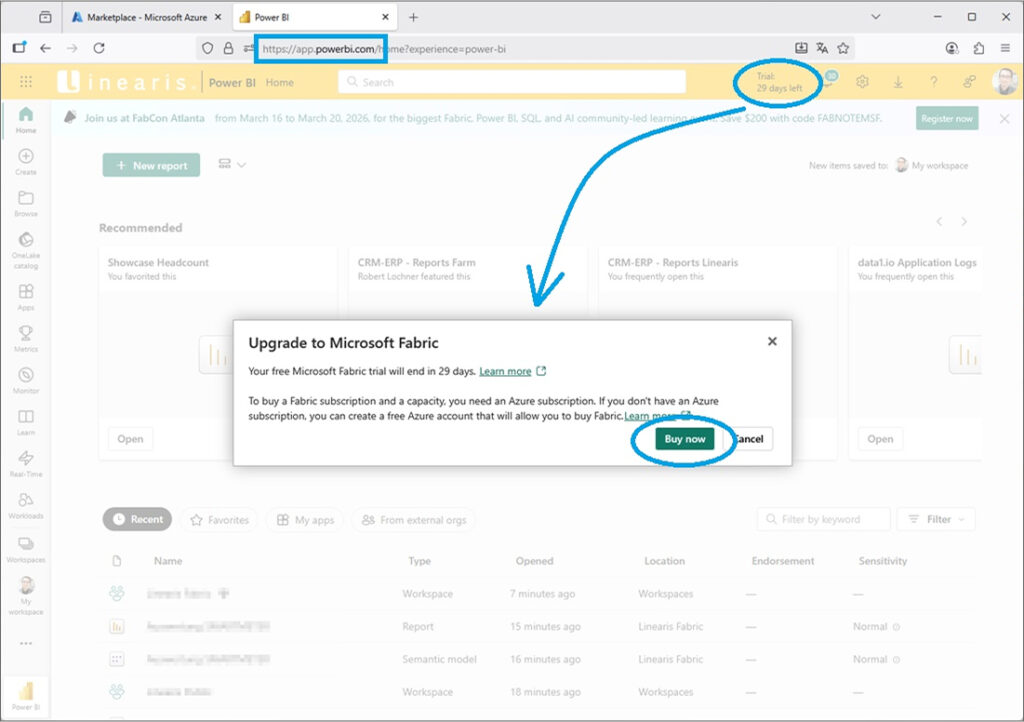Dismiss the FabCon Atlanta banner

coord(1004,118)
